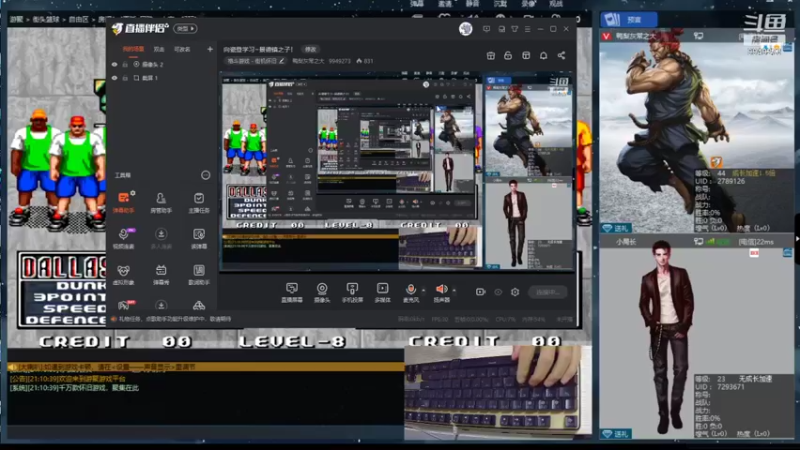
Task: Select the 摄像头 2 source row
Action: pos(161,65)
